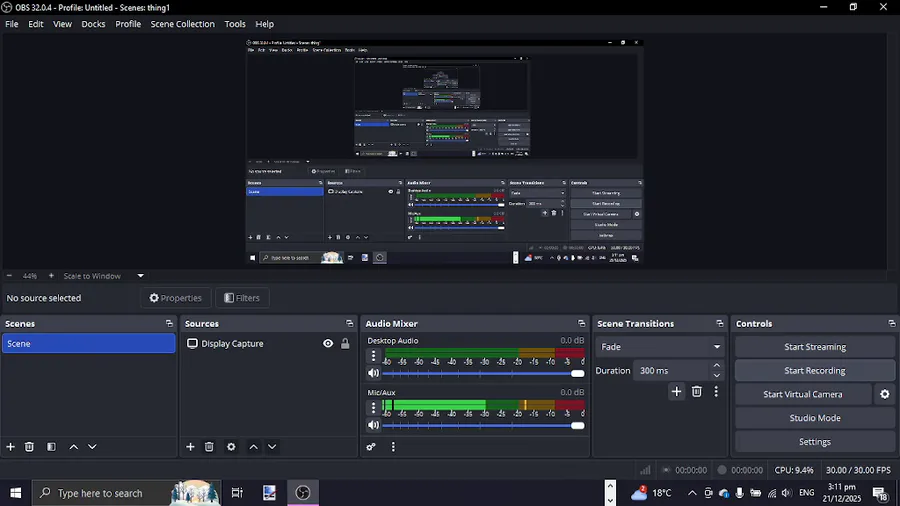900x506 pixels.
Task: Open Audio Mixer bottom menu dots
Action: click(x=393, y=446)
